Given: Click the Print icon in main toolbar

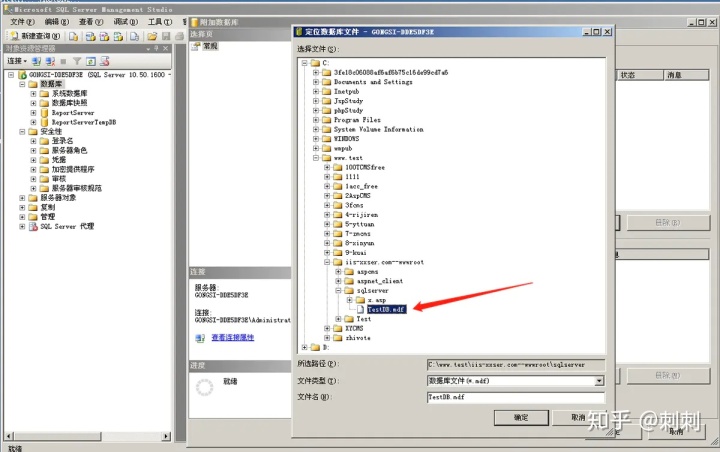Looking at the screenshot, I should pos(180,36).
